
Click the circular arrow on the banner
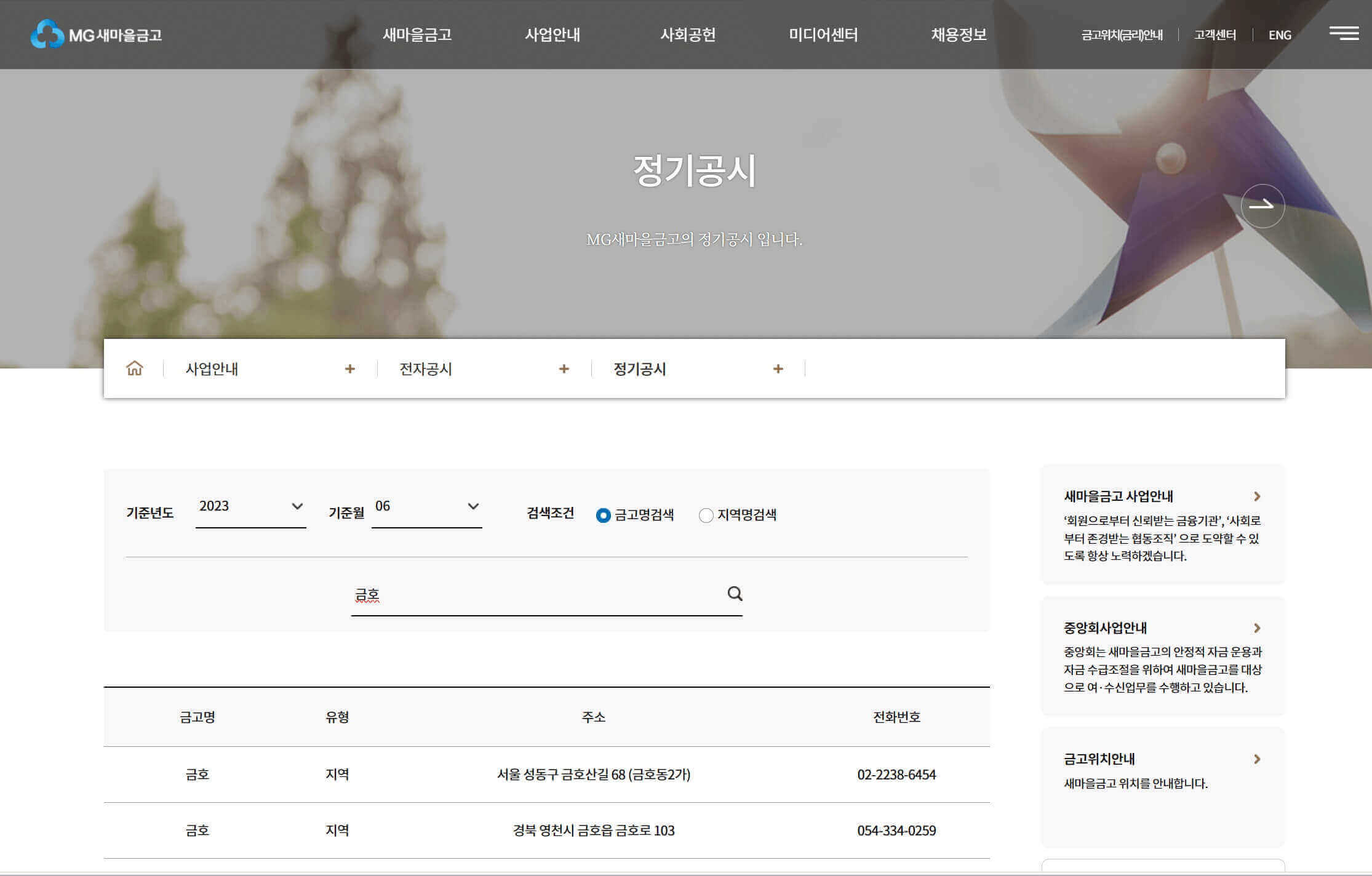[1262, 207]
